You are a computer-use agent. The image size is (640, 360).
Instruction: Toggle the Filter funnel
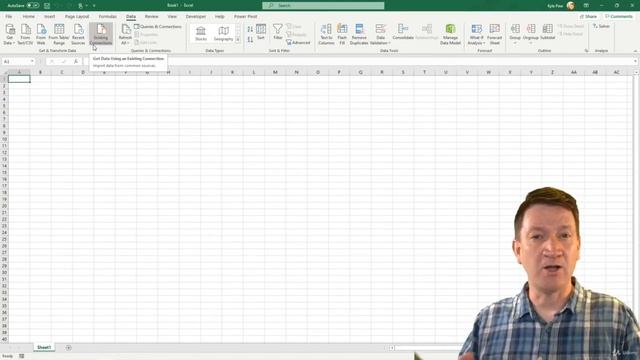(x=278, y=32)
